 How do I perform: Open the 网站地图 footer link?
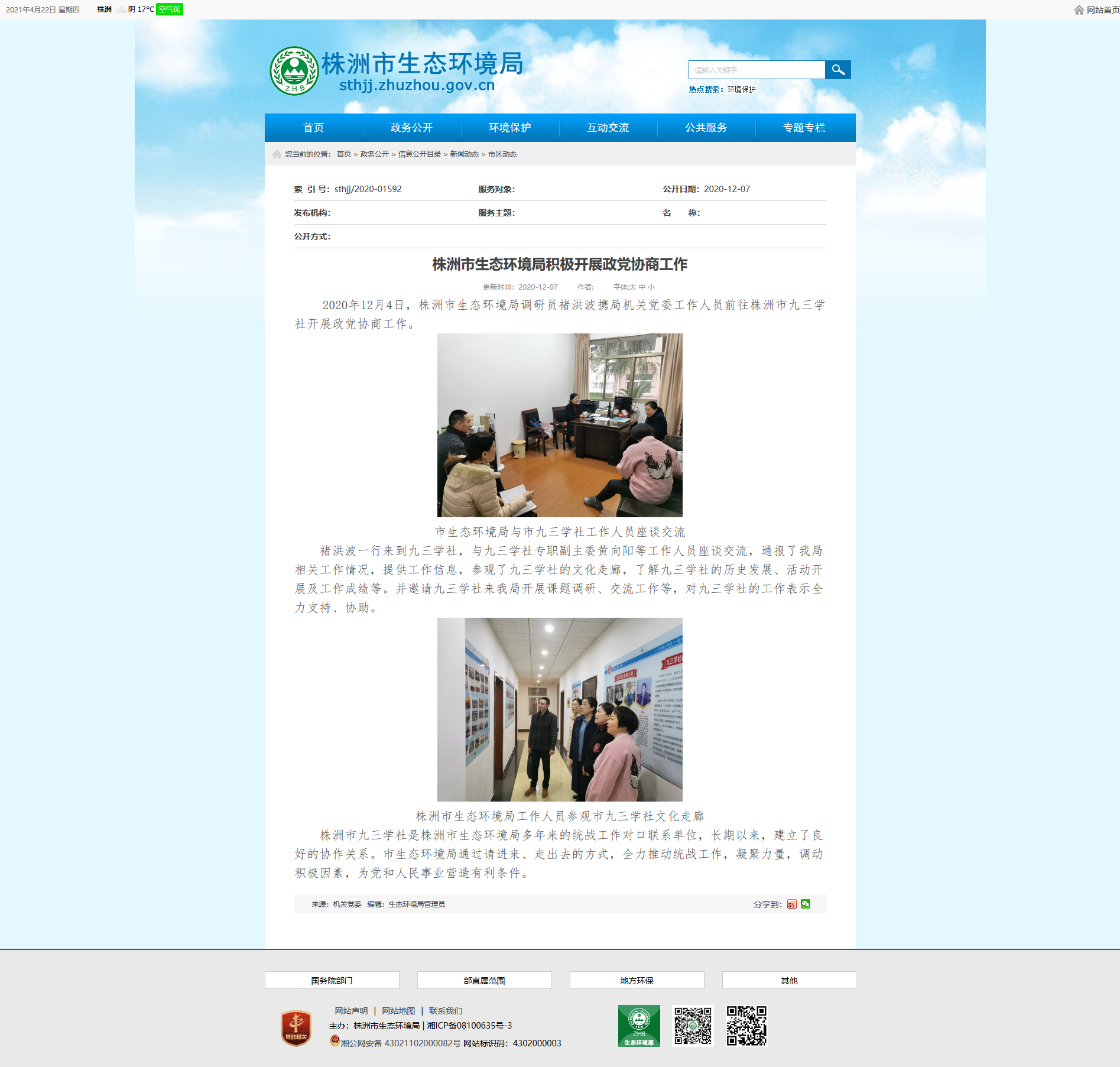398,1011
